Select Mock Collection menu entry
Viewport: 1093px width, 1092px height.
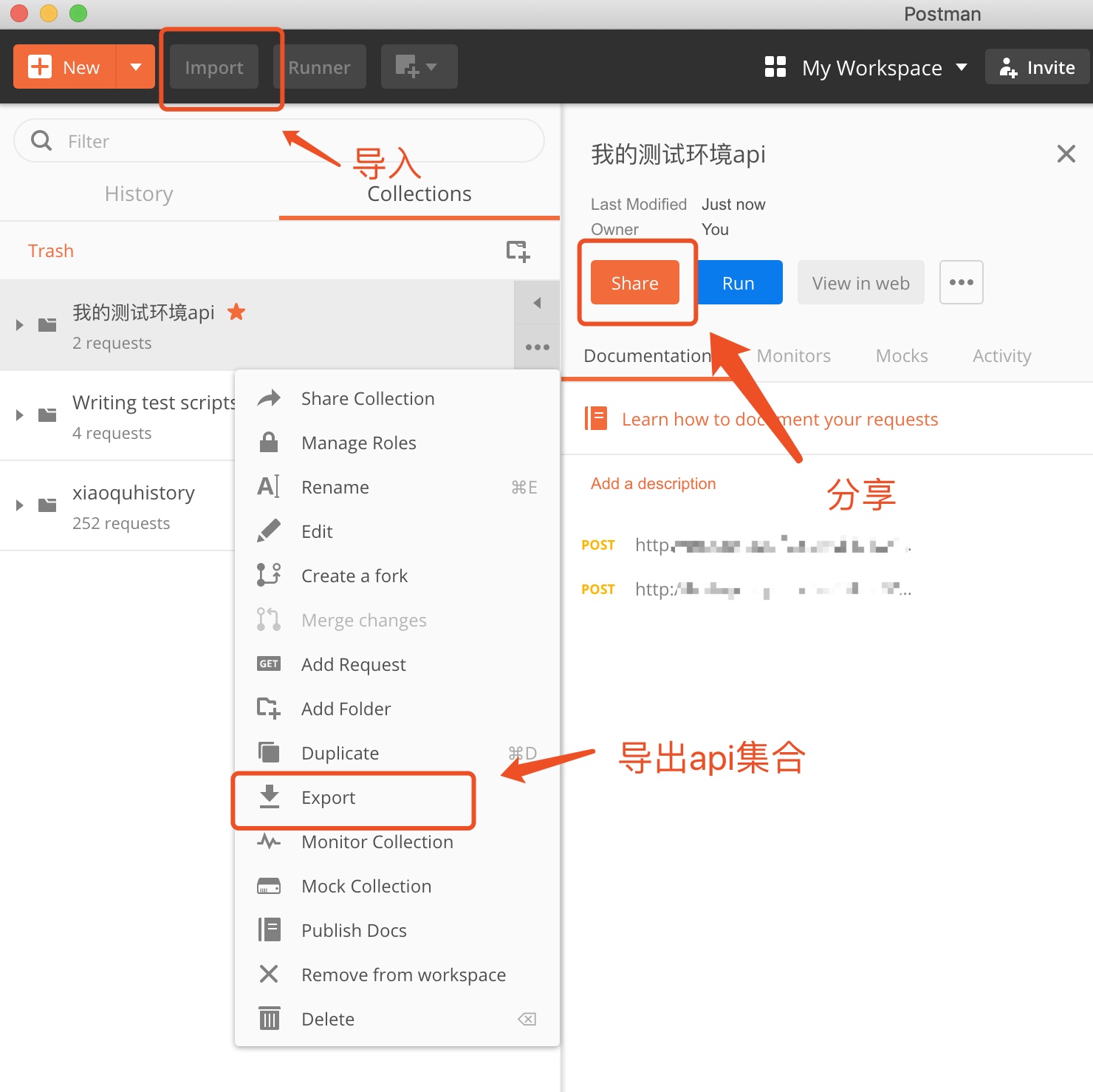[x=397, y=887]
